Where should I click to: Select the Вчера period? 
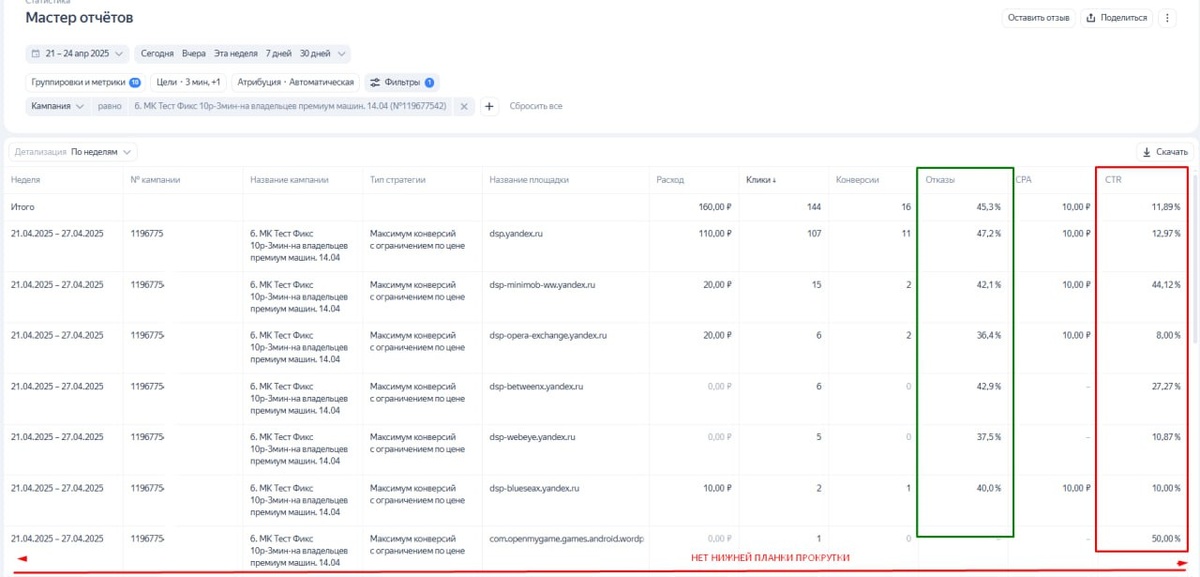(194, 53)
